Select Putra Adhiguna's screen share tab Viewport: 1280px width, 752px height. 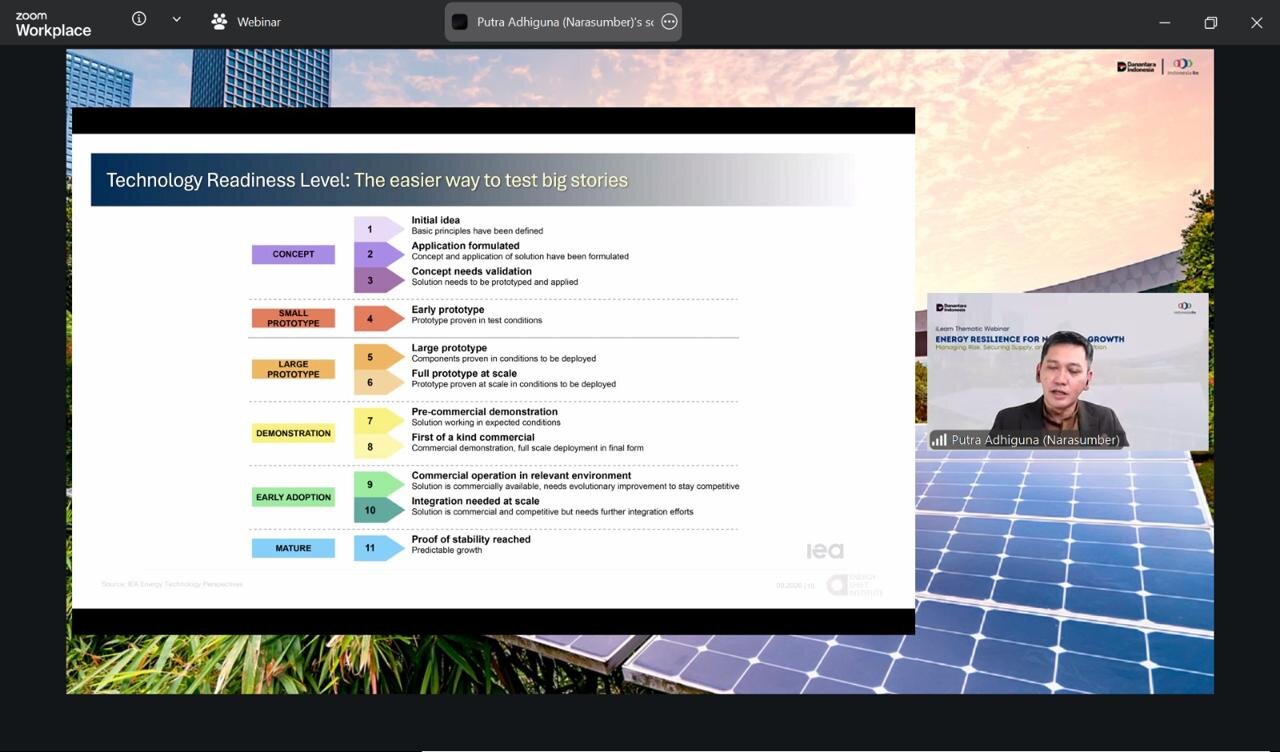pyautogui.click(x=563, y=22)
